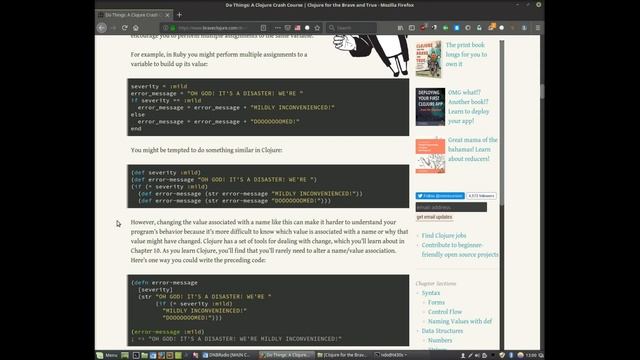Open the Firefox hamburger menu
Viewport: 640px width, 360px height.
point(538,28)
